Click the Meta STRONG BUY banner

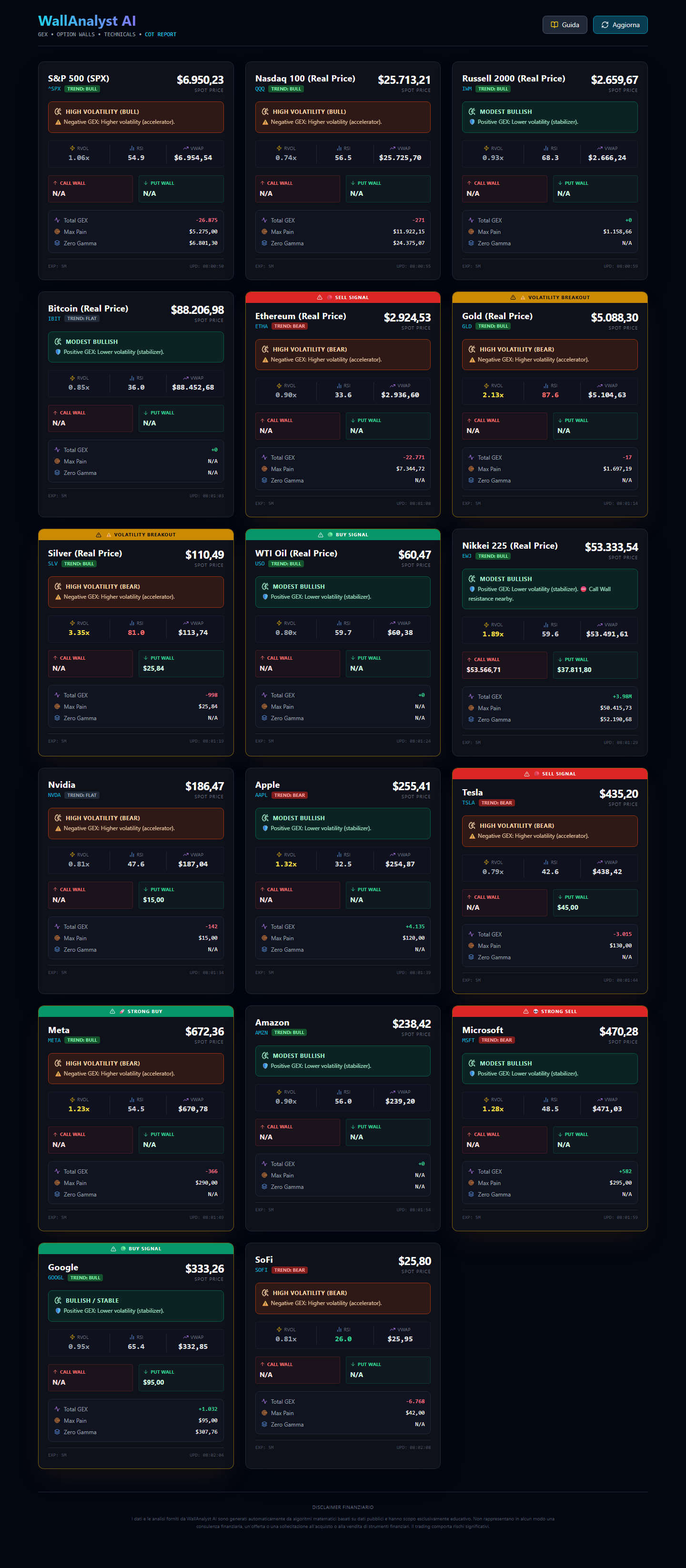click(136, 1011)
